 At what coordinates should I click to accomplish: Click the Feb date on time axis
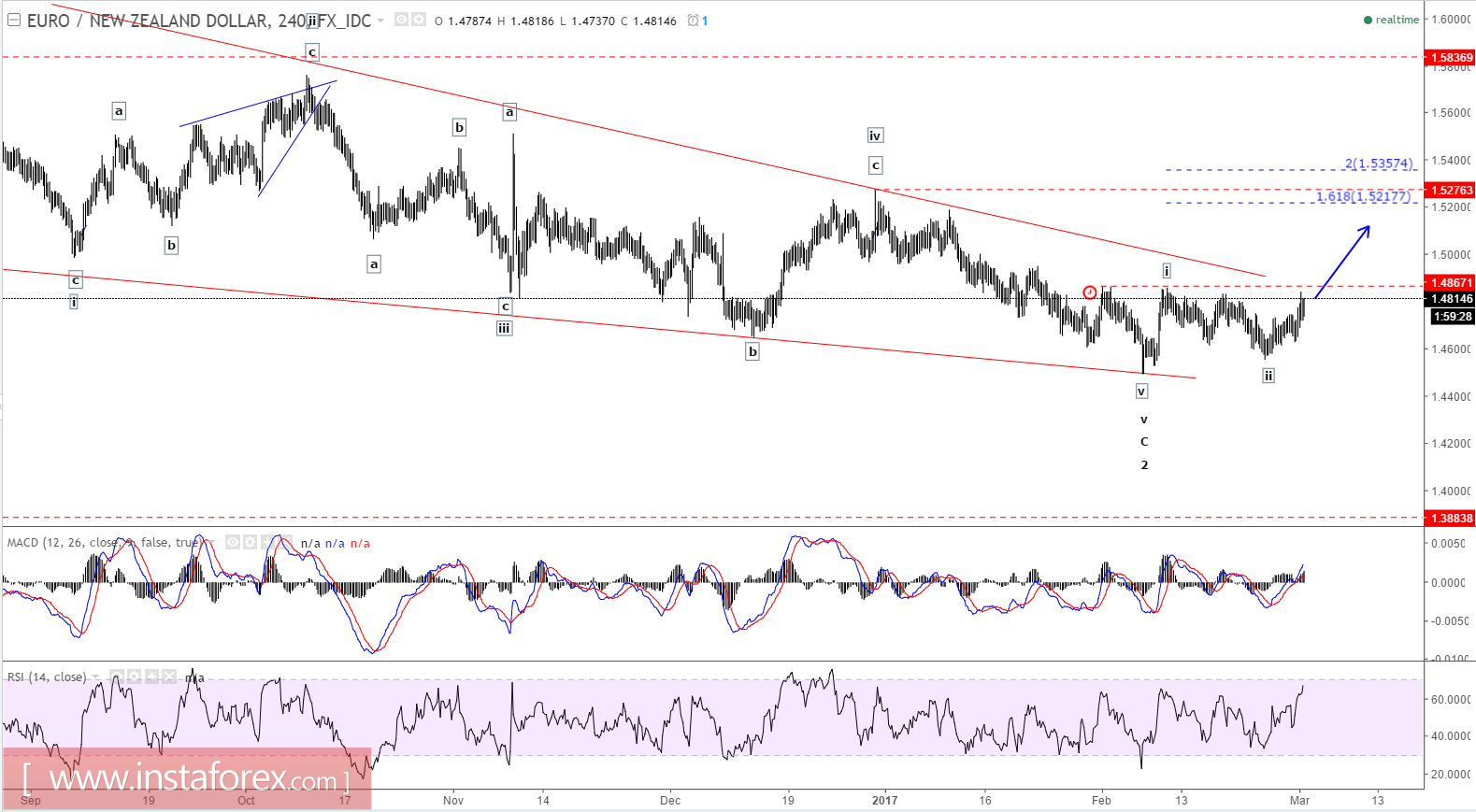click(1102, 800)
